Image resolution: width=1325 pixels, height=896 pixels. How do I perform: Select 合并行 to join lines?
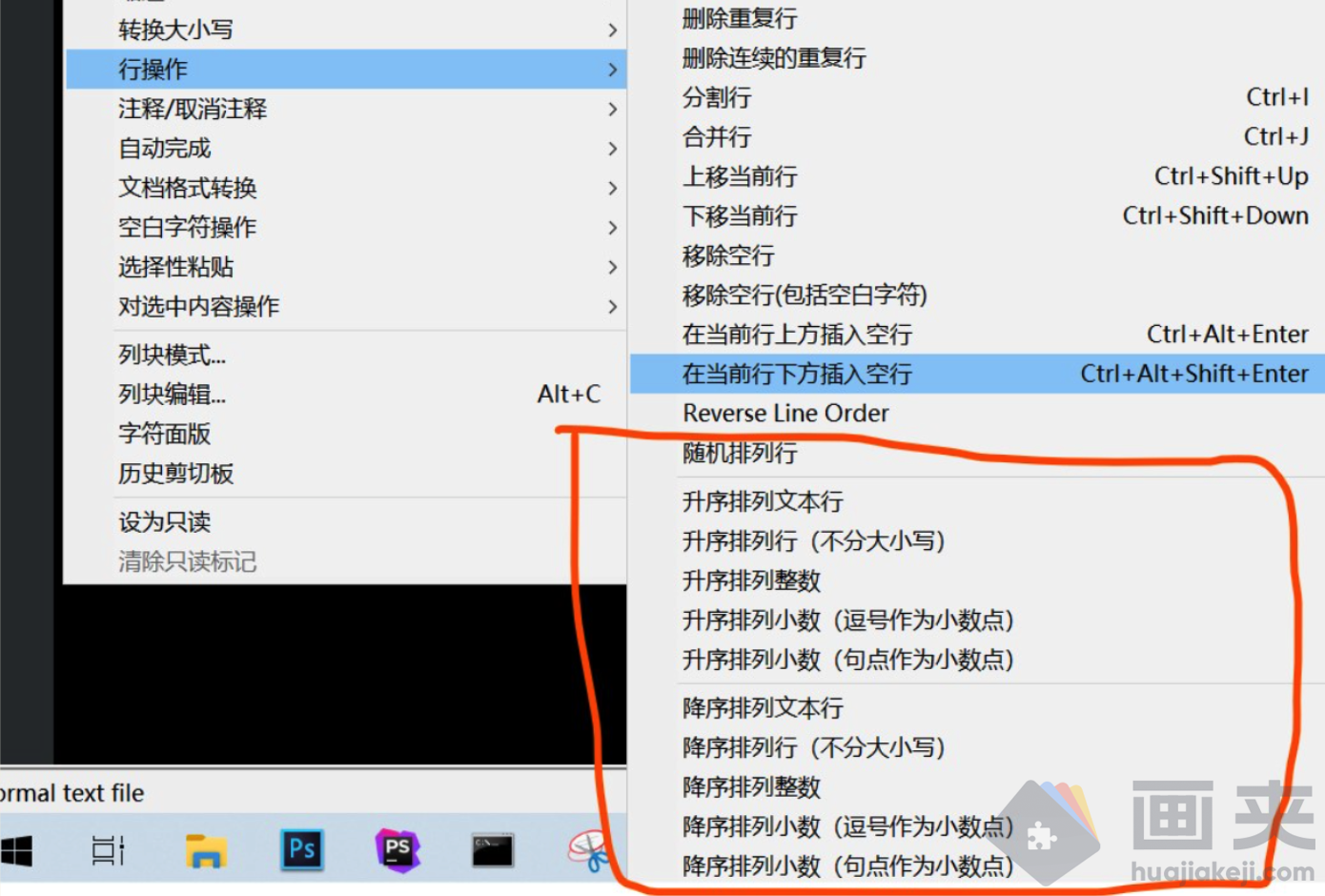pos(717,137)
